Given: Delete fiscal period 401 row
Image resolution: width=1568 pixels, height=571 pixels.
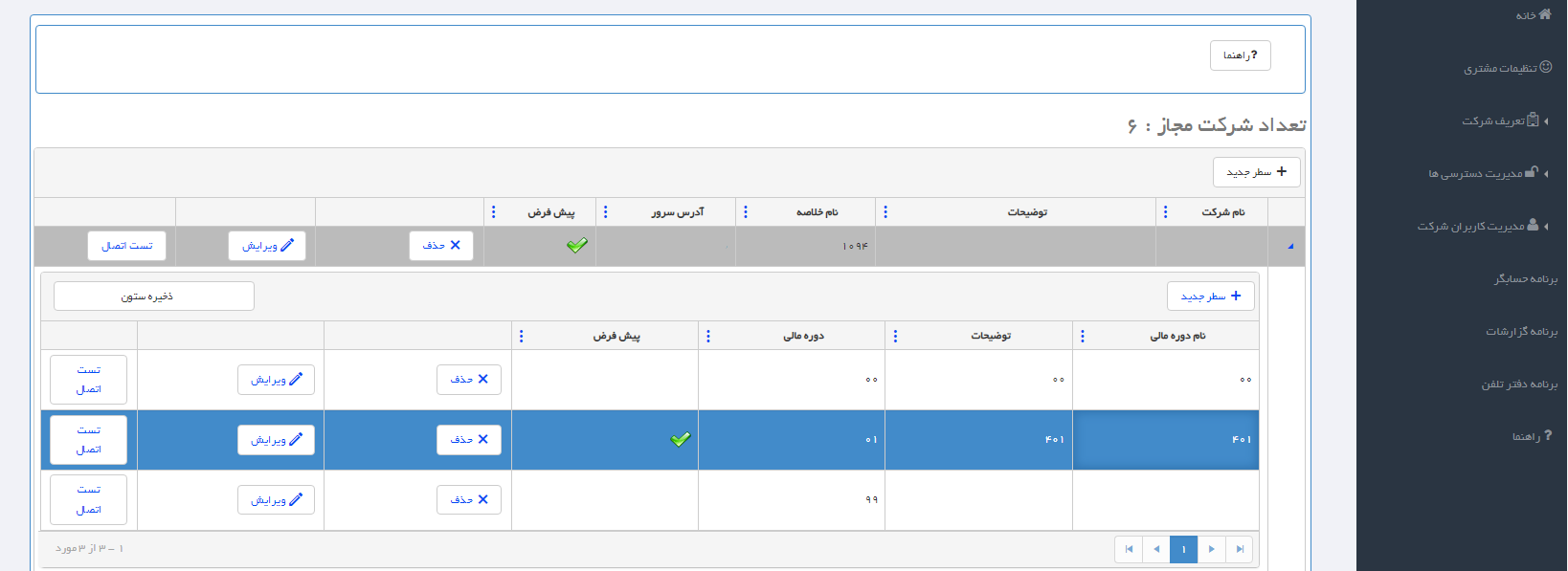Looking at the screenshot, I should point(469,440).
